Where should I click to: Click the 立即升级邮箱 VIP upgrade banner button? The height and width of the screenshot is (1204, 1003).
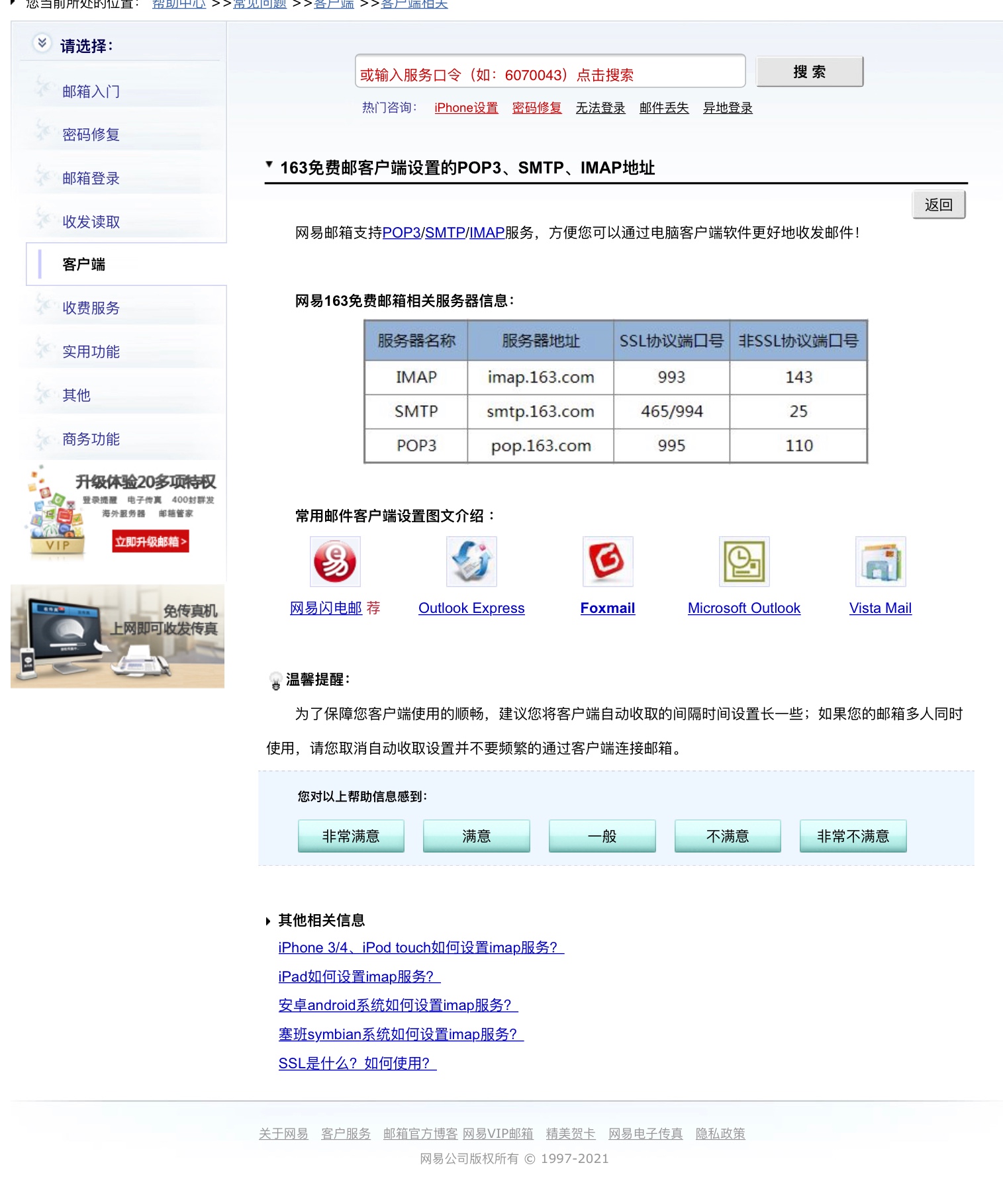150,541
